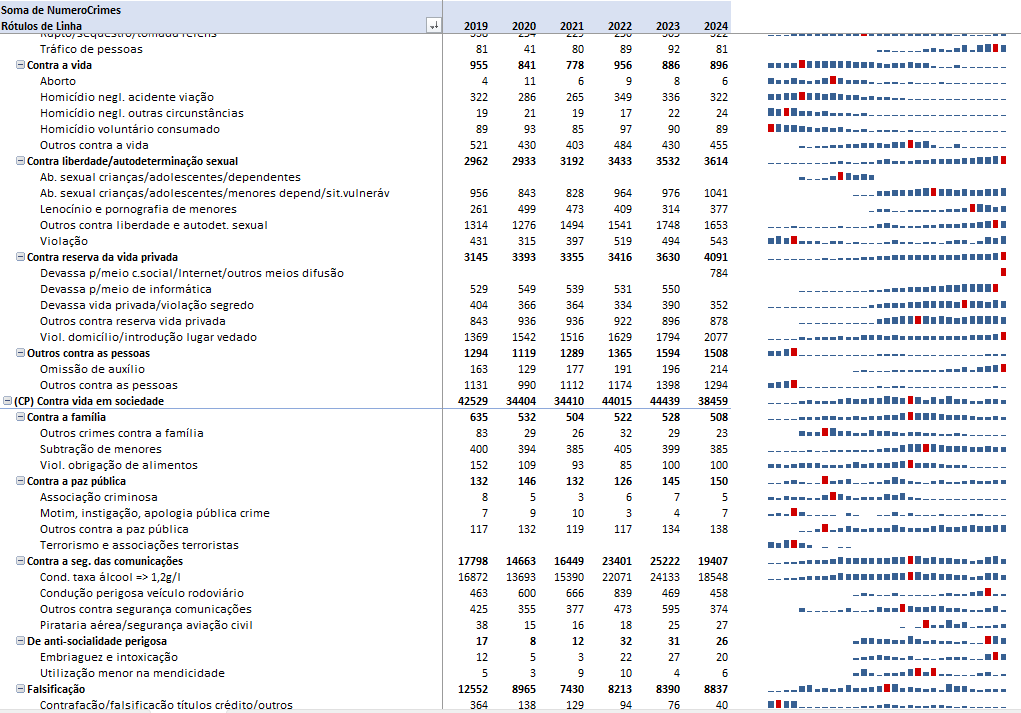Collapse the Contra a paz pública group
1021x713 pixels.
pyautogui.click(x=20, y=481)
